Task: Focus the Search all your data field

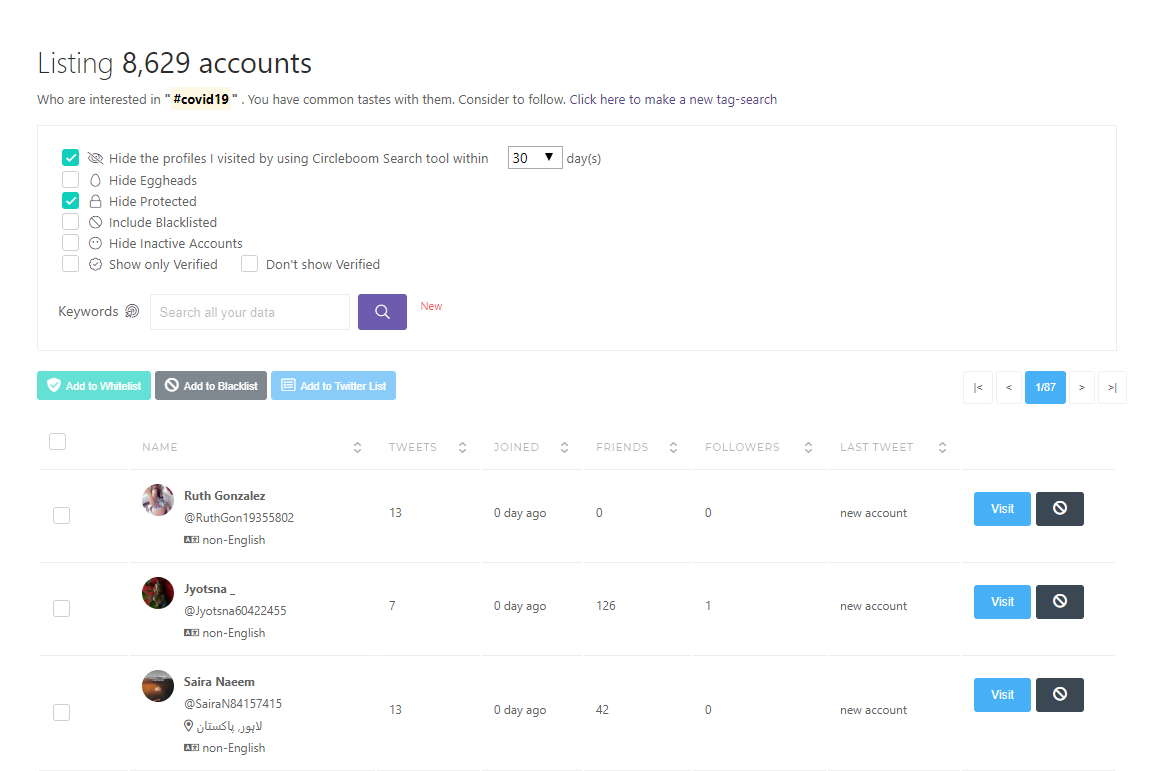Action: 250,312
